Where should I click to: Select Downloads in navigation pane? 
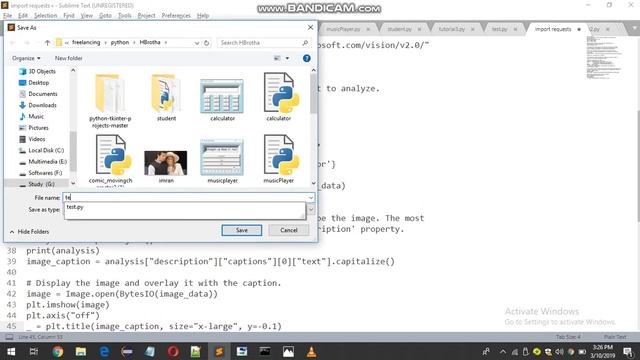pos(38,105)
